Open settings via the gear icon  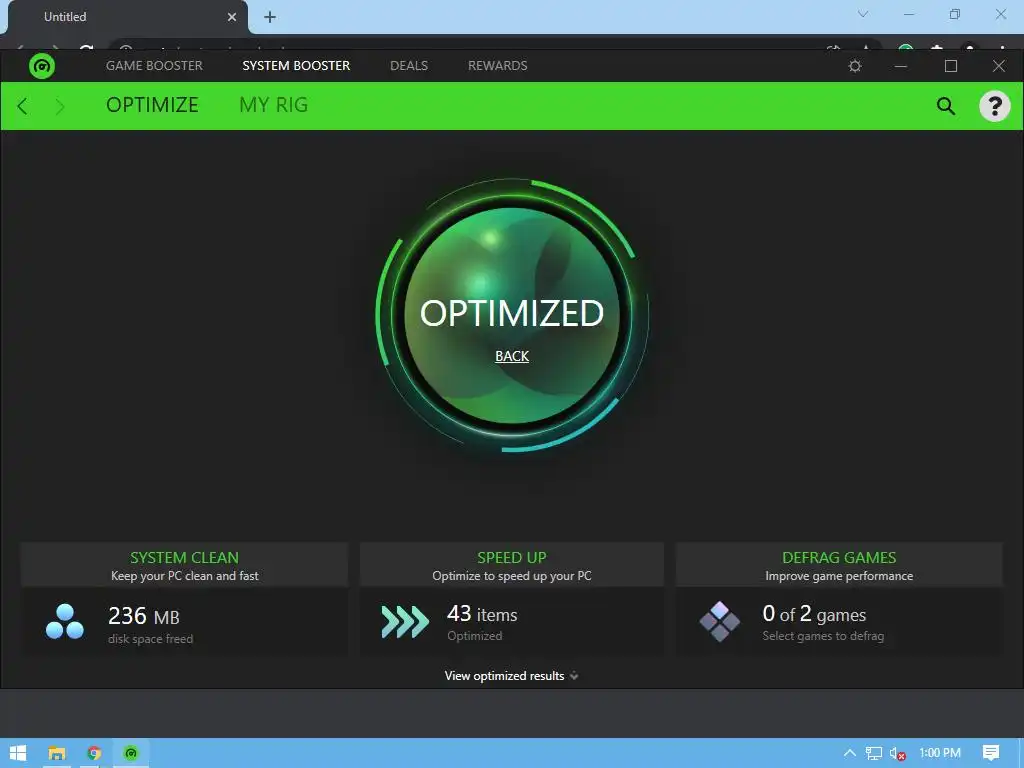tap(855, 66)
